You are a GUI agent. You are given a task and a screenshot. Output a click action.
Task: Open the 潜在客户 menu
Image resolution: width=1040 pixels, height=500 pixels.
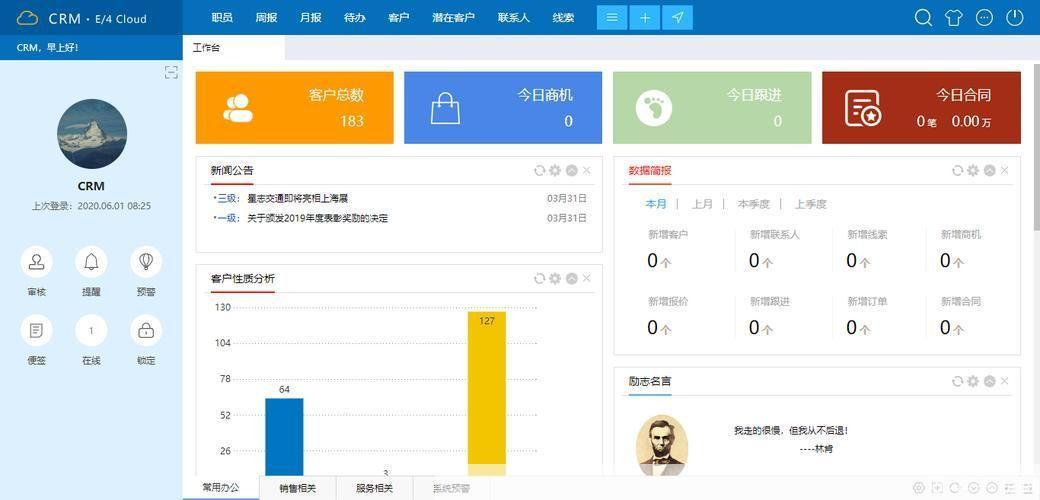pyautogui.click(x=454, y=18)
